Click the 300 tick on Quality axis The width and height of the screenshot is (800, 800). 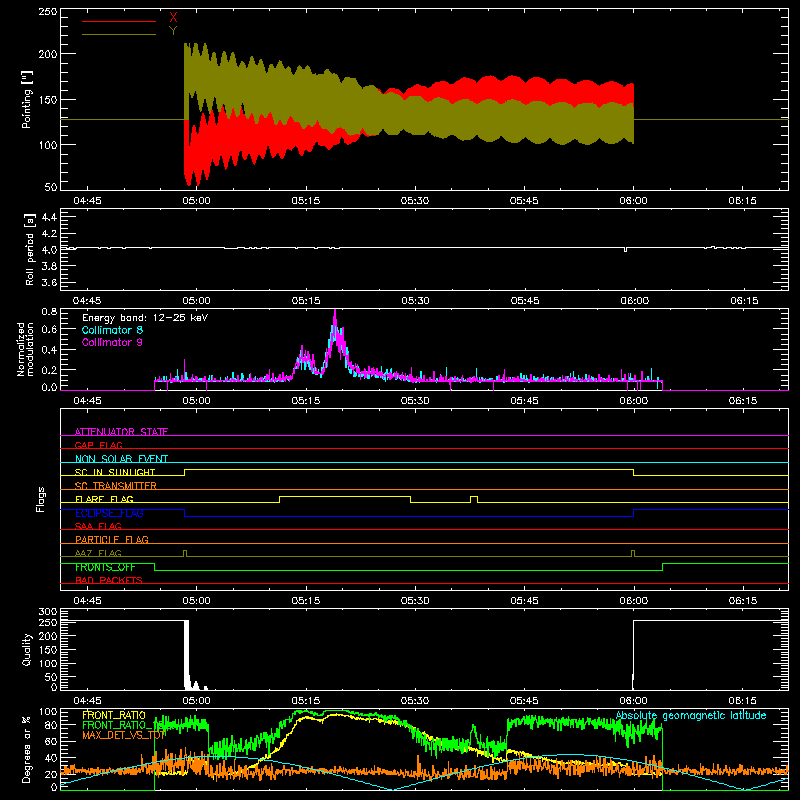pyautogui.click(x=48, y=611)
